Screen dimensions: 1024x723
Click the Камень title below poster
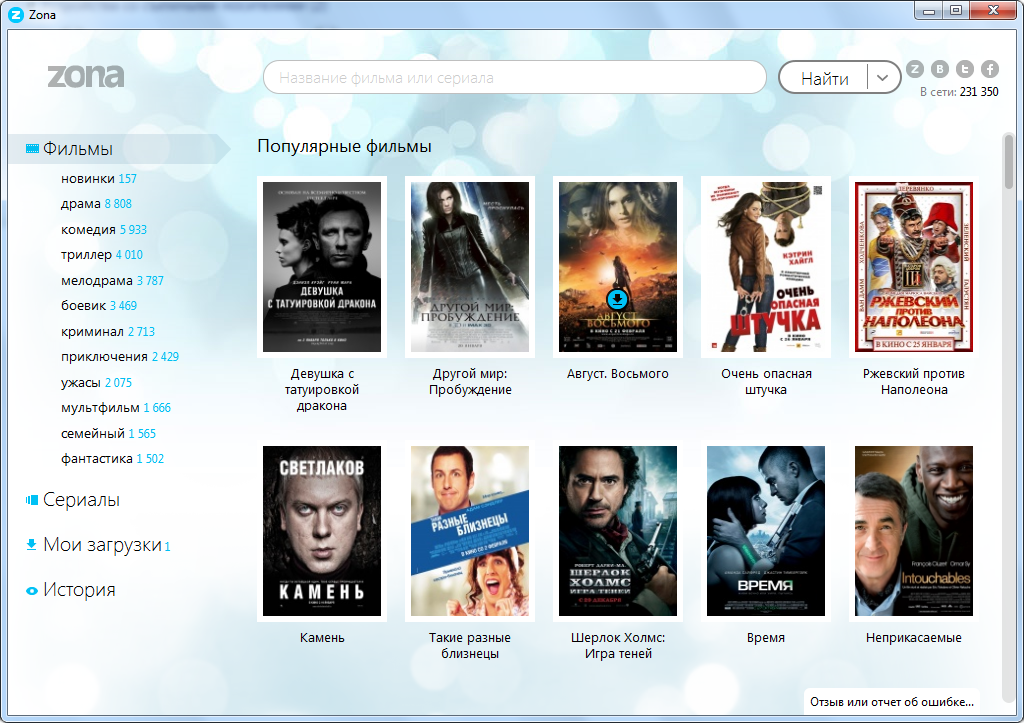click(x=322, y=637)
